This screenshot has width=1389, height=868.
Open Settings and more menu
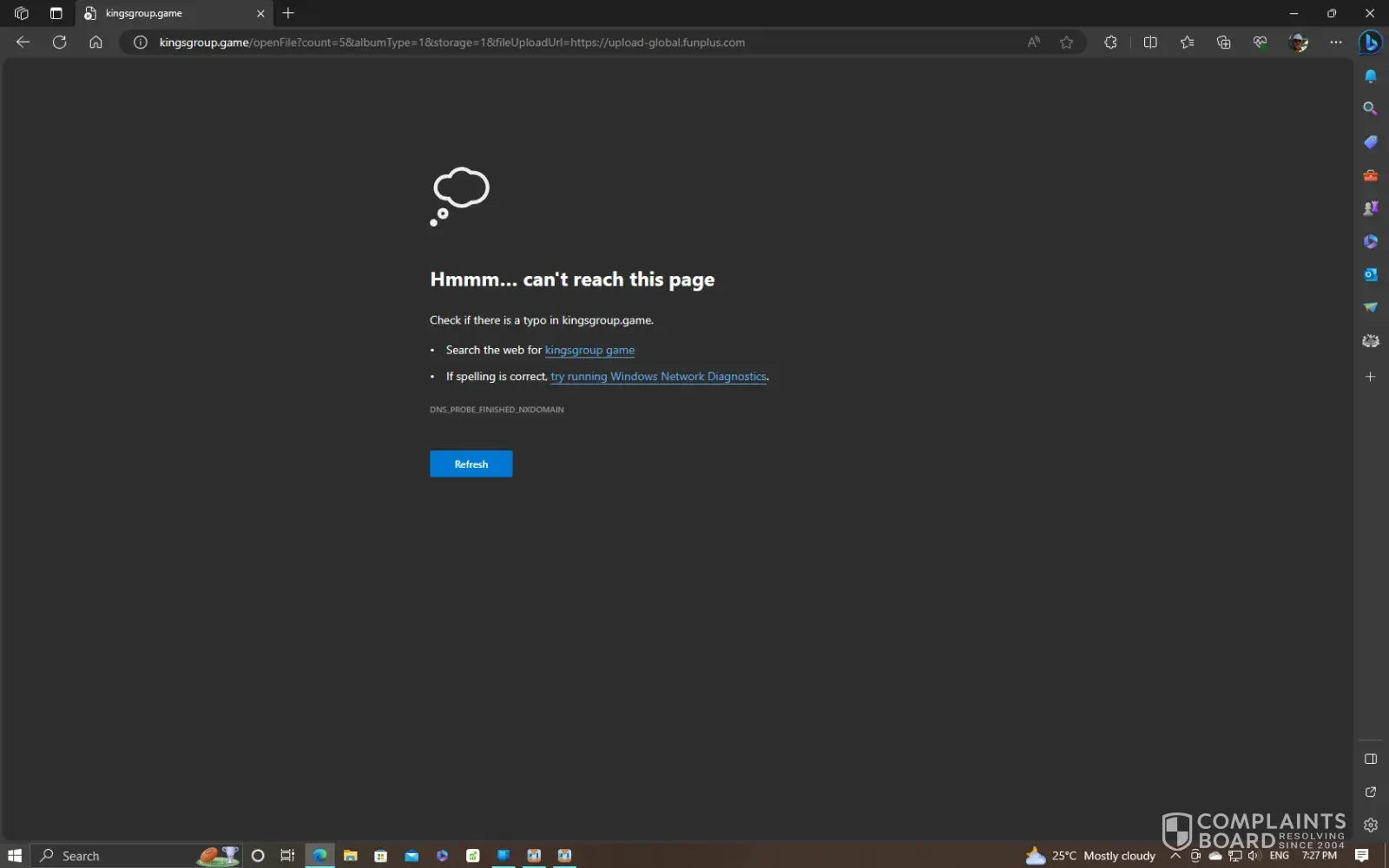pyautogui.click(x=1335, y=42)
